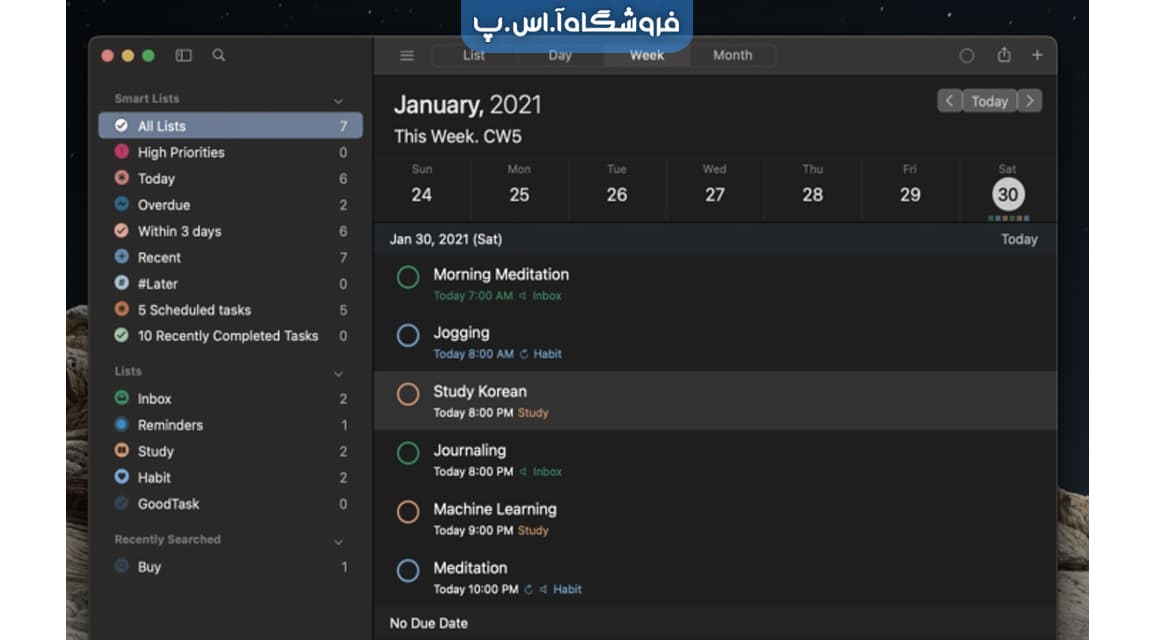Complete the Journaling task circle

pyautogui.click(x=408, y=453)
